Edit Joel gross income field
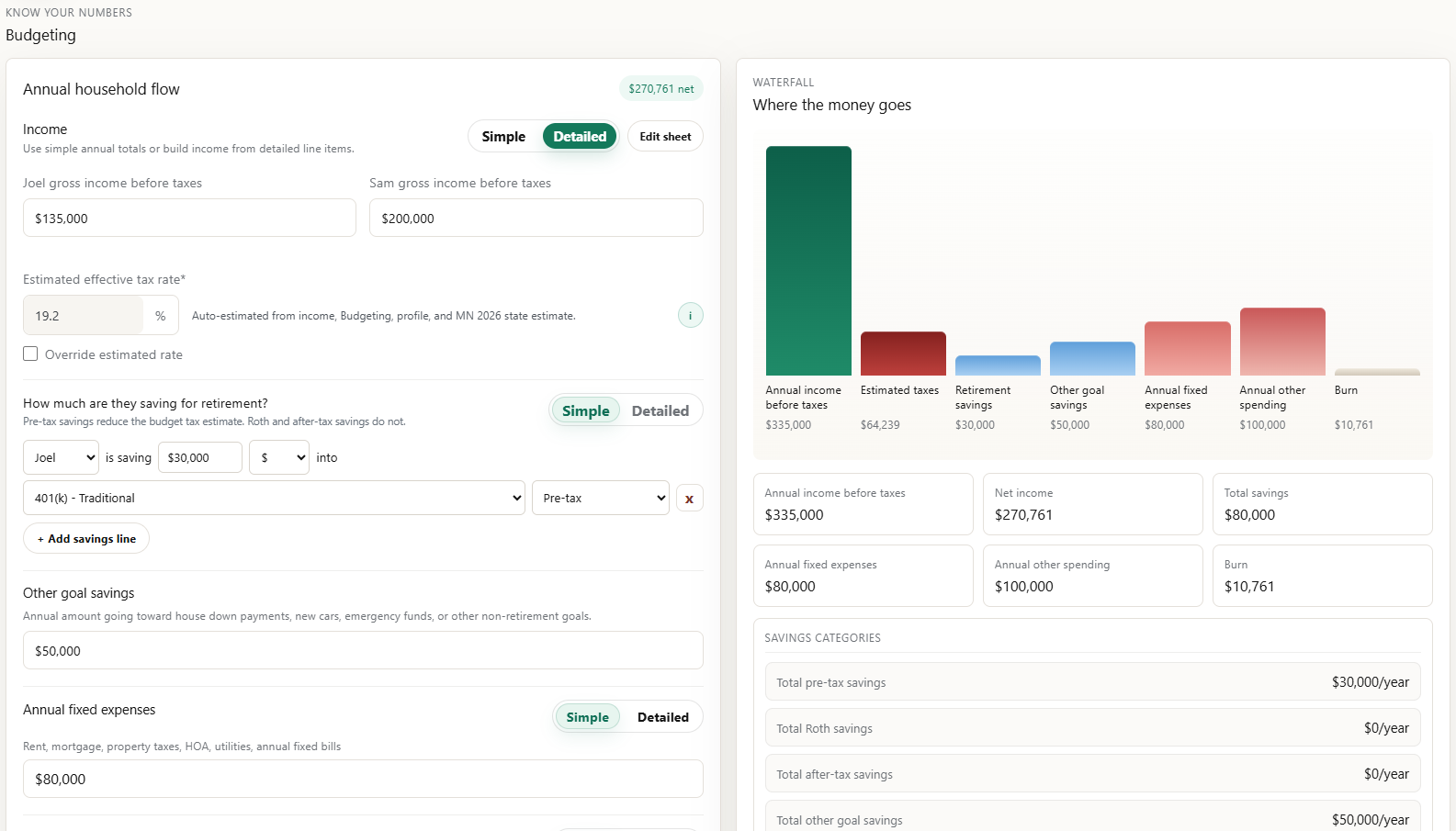The height and width of the screenshot is (831, 1456). click(189, 218)
